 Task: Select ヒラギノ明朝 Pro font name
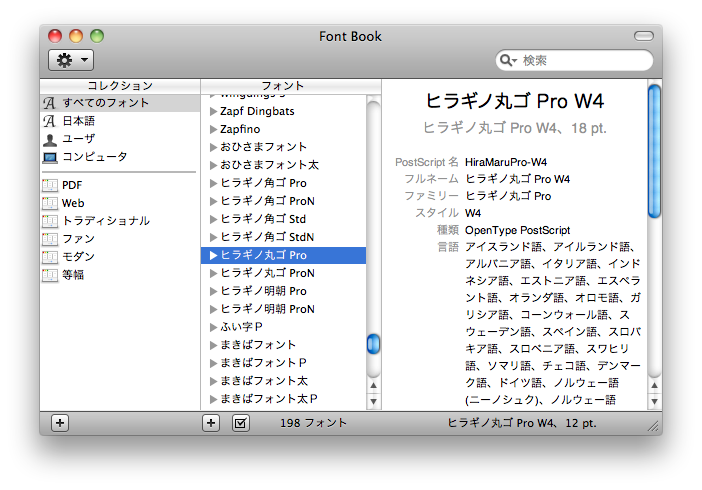click(x=263, y=291)
